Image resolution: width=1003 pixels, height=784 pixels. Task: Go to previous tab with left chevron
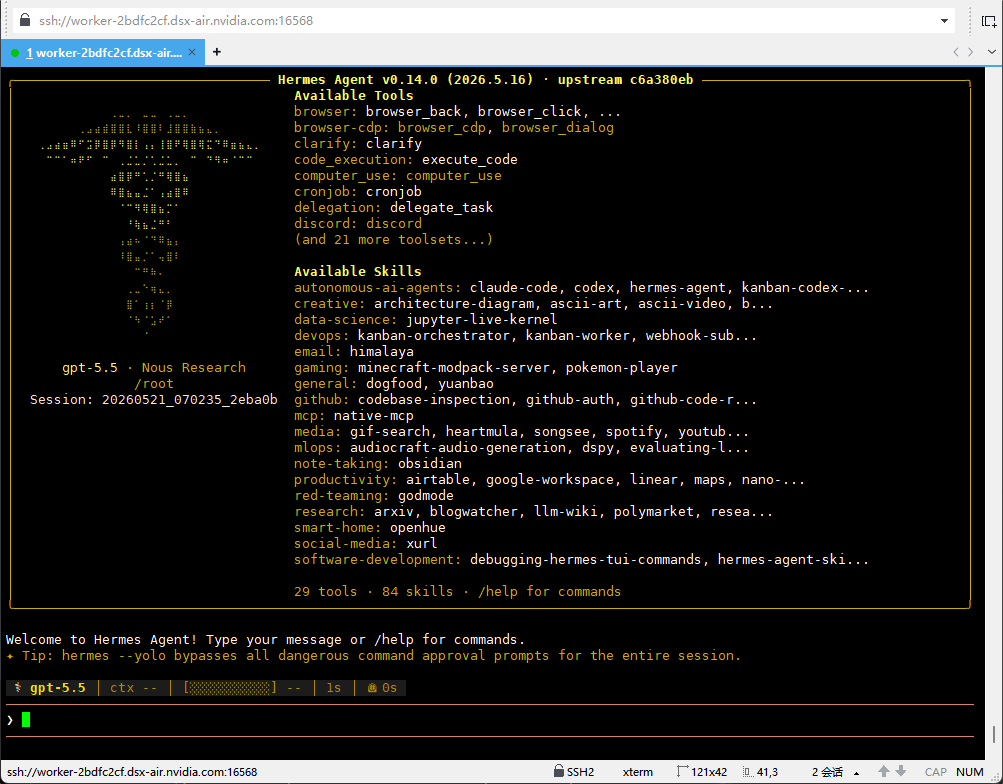click(956, 52)
